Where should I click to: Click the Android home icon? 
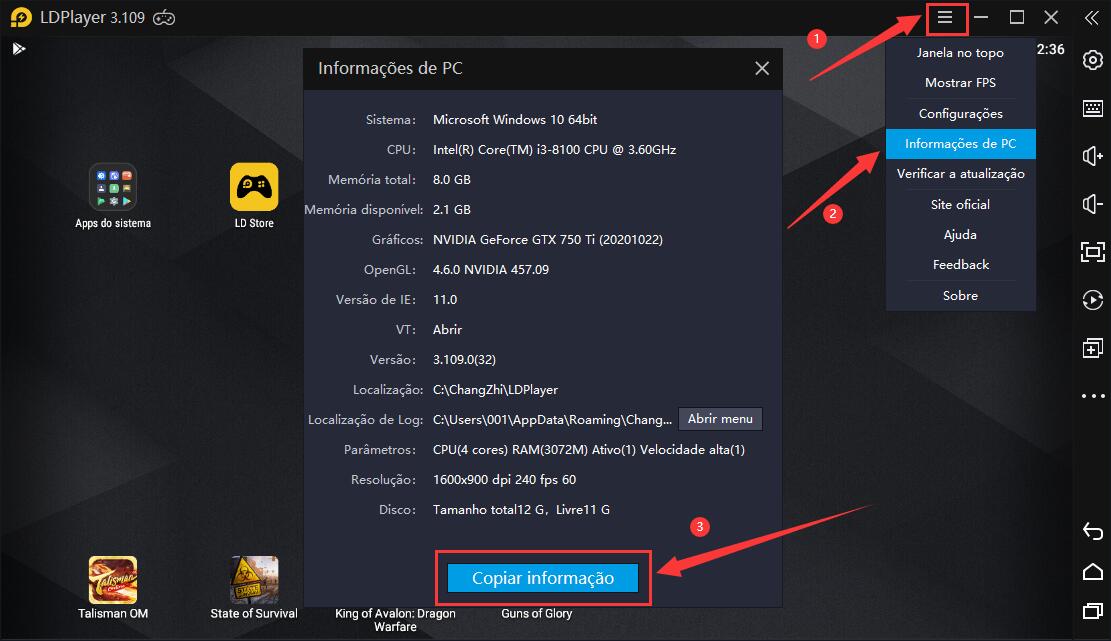tap(1093, 571)
